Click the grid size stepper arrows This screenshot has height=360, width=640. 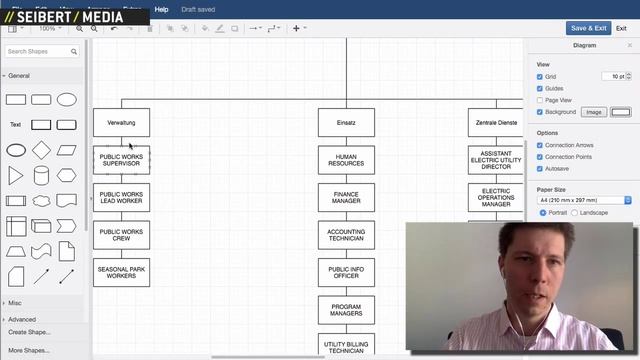click(629, 76)
